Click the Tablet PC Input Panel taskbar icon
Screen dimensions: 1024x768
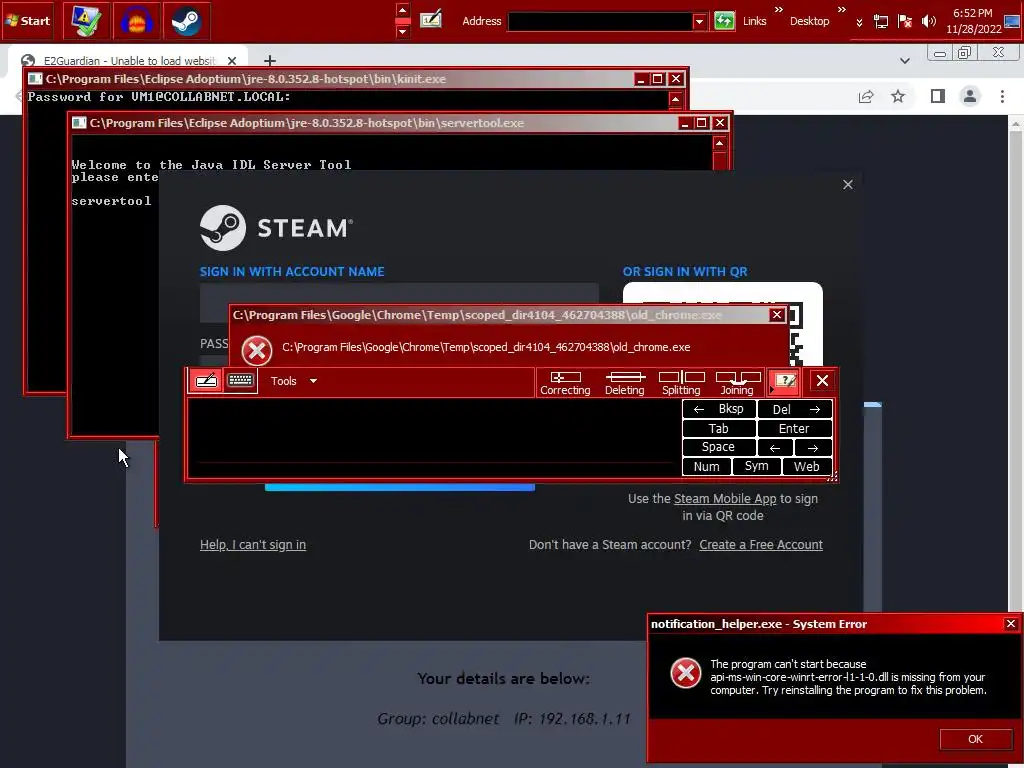430,20
